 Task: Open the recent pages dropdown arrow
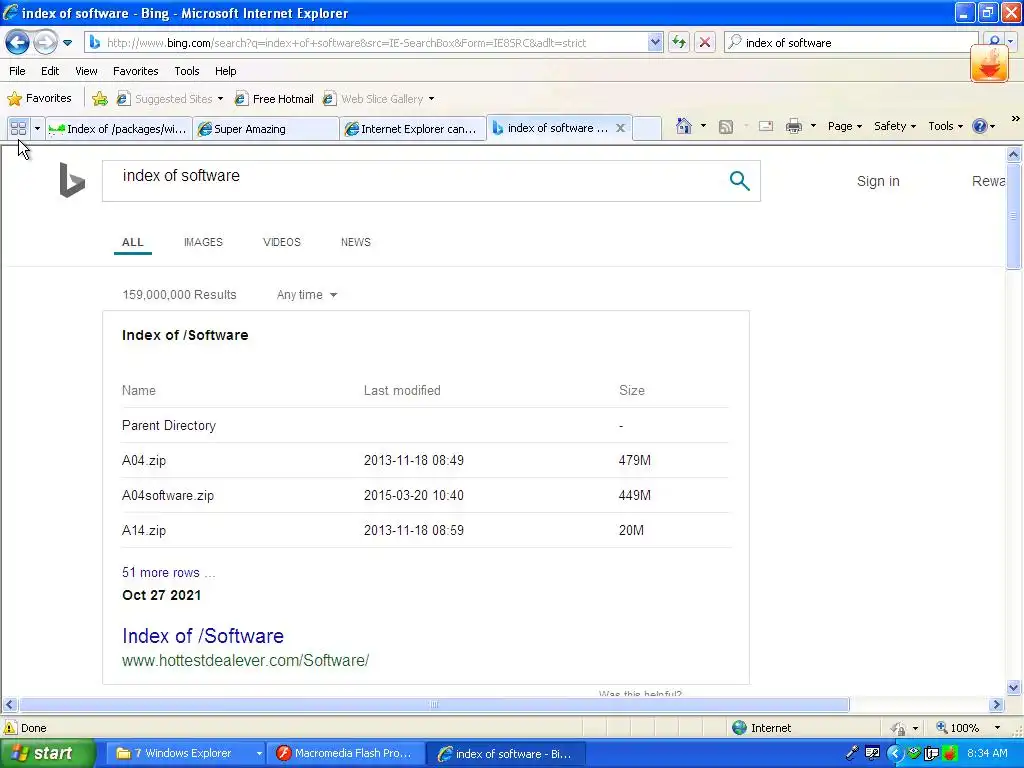67,43
